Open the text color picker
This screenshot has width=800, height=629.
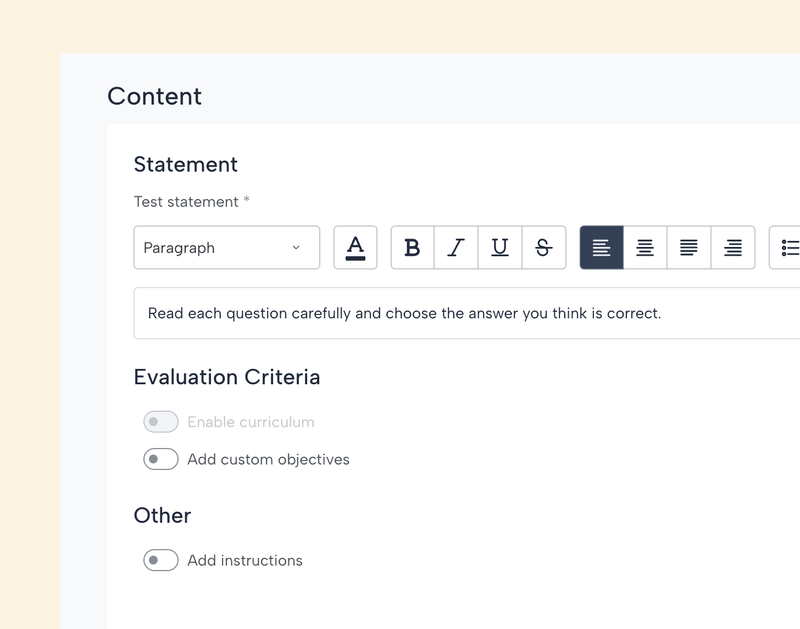click(355, 248)
